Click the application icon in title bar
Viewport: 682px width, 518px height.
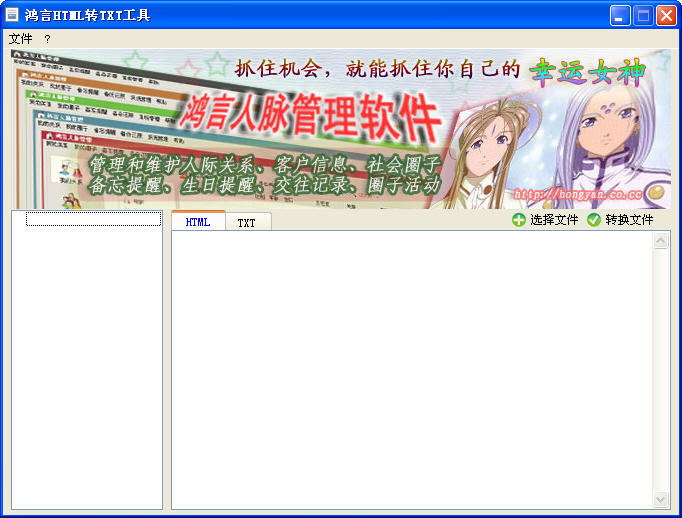(12, 15)
